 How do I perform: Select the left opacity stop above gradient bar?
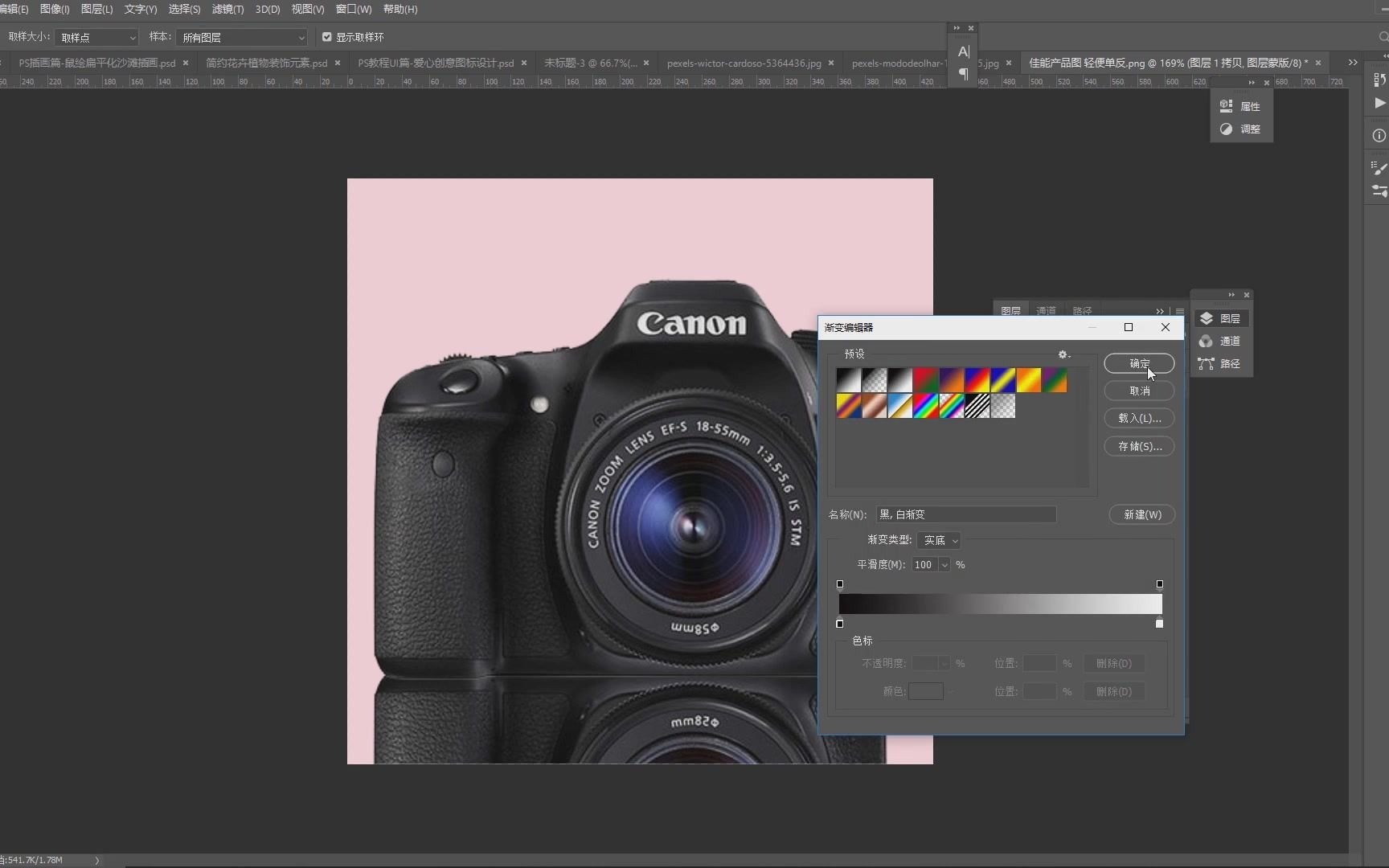(840, 584)
